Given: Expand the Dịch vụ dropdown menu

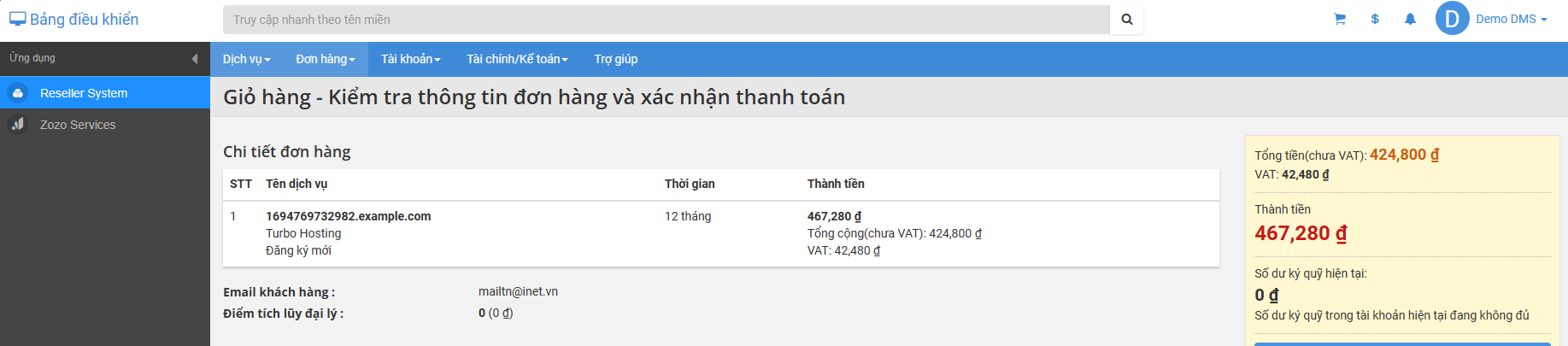Looking at the screenshot, I should (x=246, y=59).
